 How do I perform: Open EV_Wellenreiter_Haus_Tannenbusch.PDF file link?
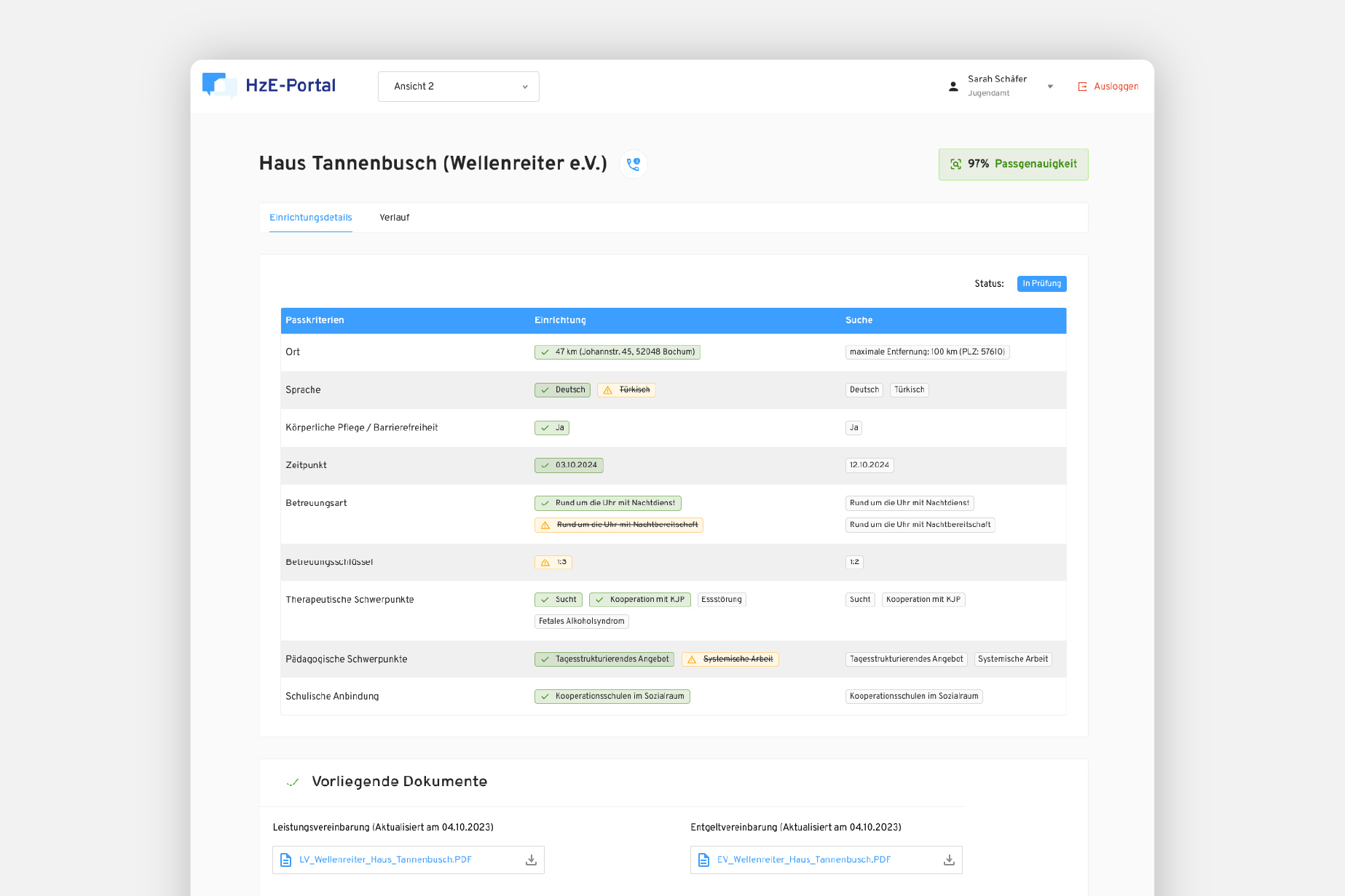point(804,860)
